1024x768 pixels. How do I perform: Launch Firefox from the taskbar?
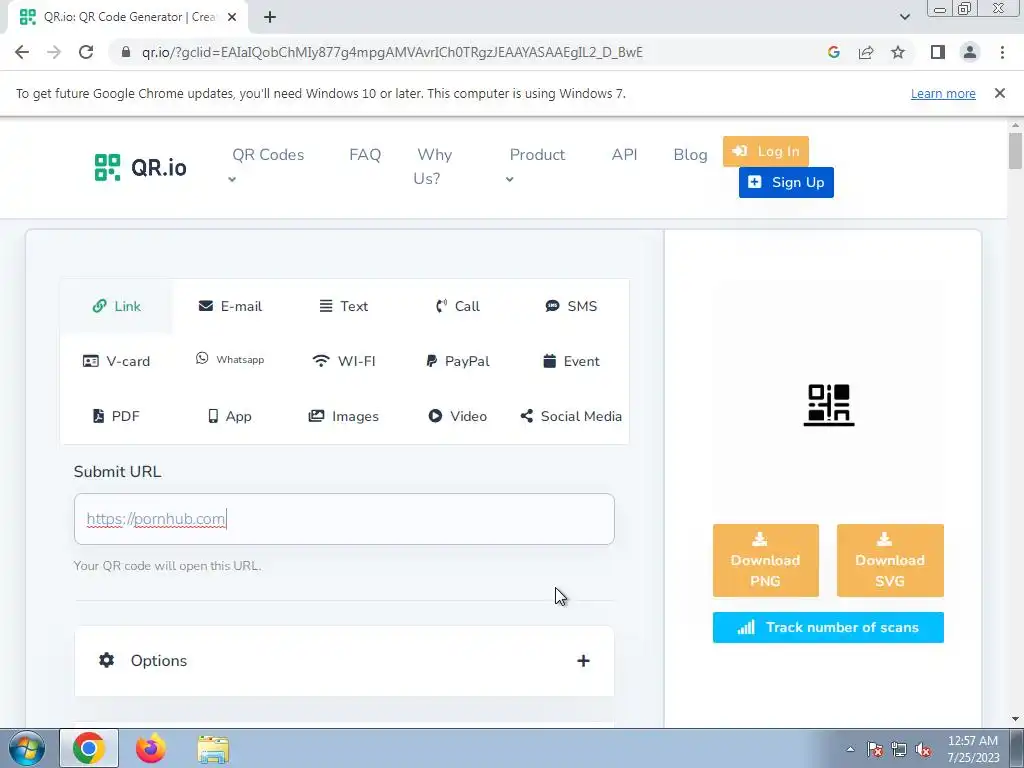pos(151,748)
